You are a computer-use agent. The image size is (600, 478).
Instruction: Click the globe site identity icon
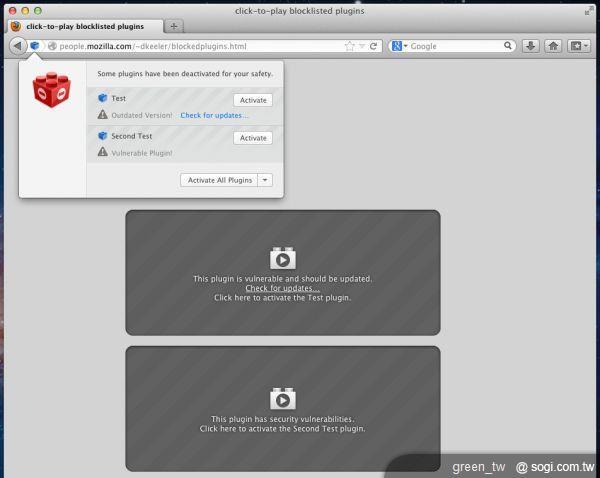point(52,46)
